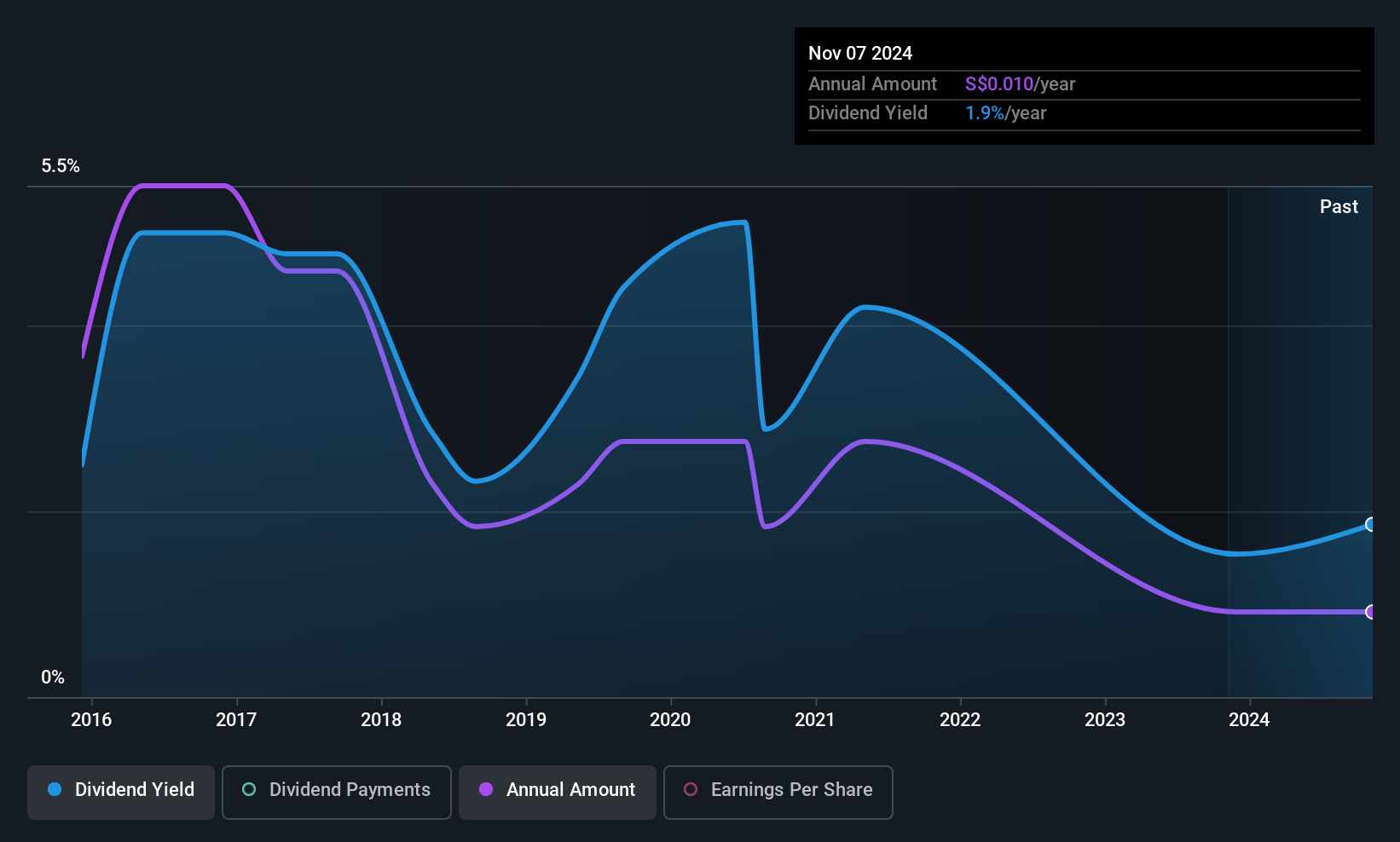Click the Nov 07 2024 tooltip date

point(860,53)
